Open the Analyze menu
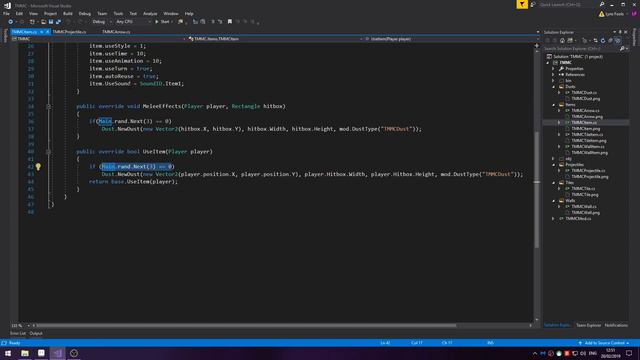Viewport: 640px width, 360px height. point(150,13)
